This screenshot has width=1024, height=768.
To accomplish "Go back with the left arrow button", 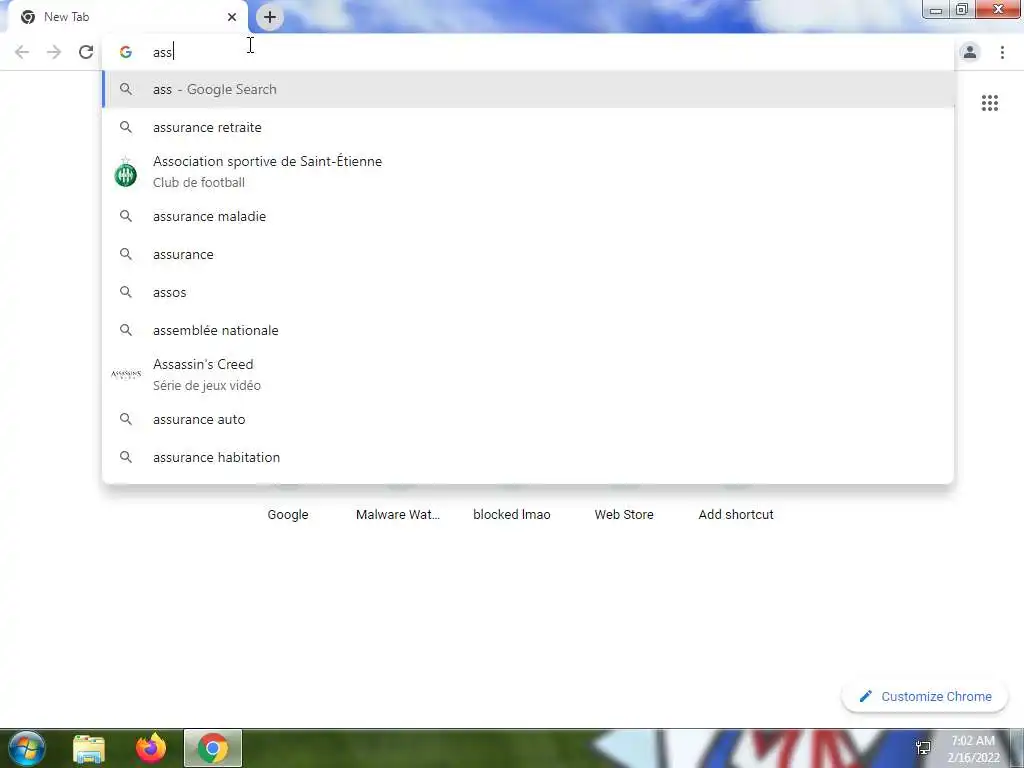I will [22, 52].
